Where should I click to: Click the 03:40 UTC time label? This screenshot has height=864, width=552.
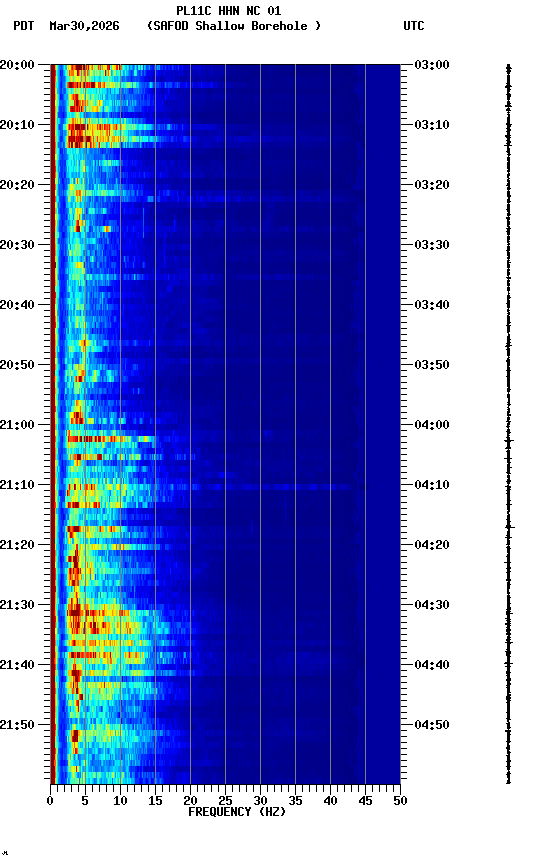point(432,305)
